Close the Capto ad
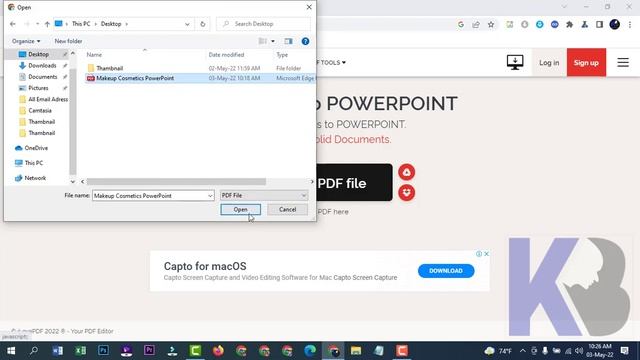 pos(486,253)
